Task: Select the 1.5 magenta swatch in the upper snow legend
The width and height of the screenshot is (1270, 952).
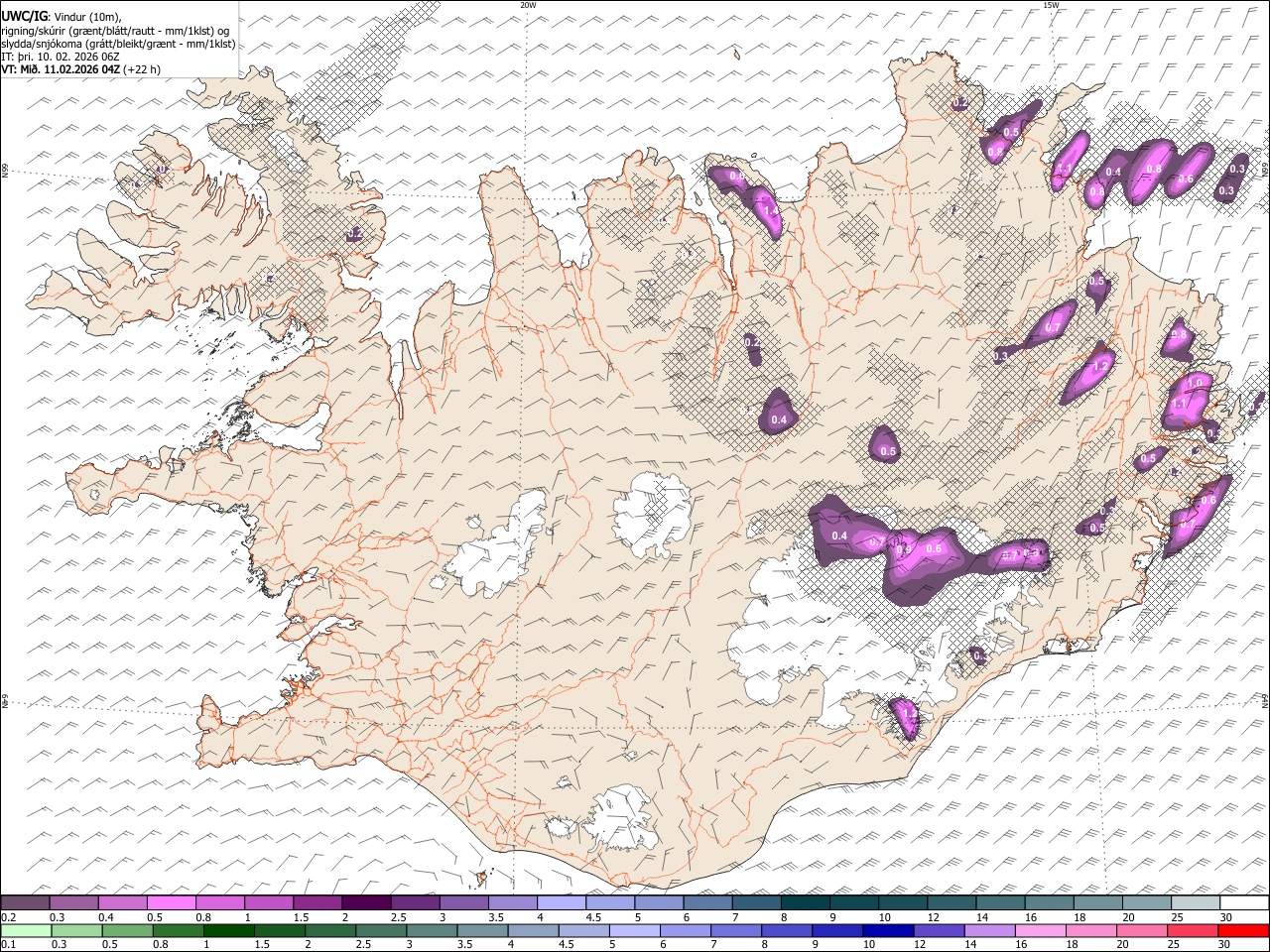Action: click(317, 902)
